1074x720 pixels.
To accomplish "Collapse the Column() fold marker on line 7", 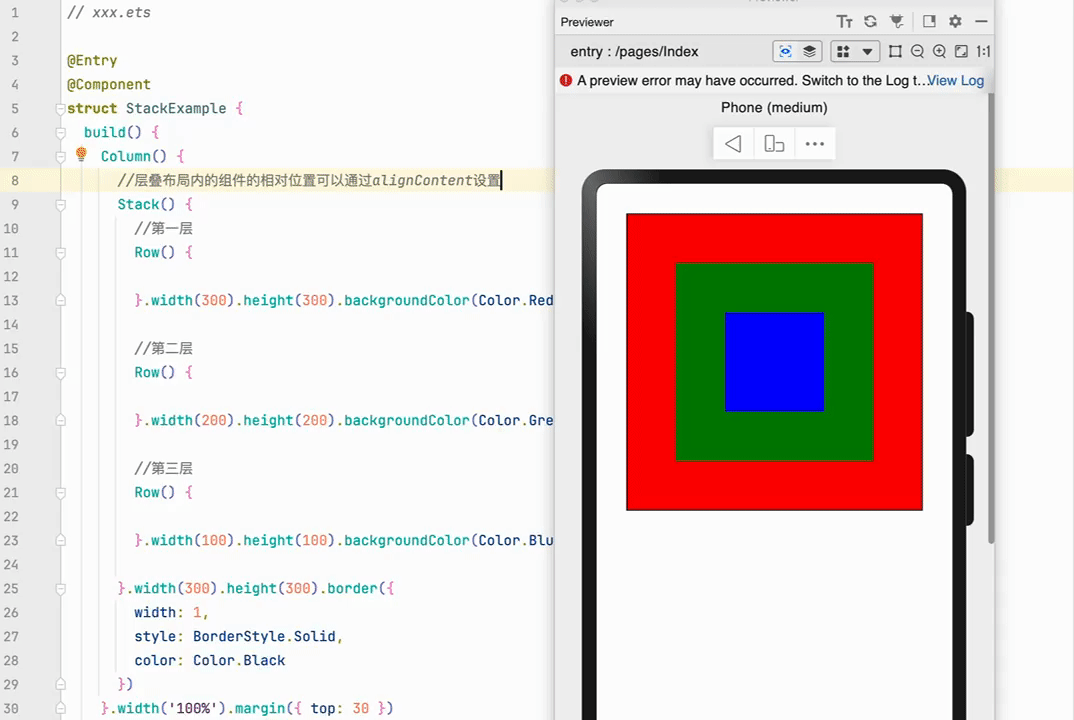I will (60, 156).
